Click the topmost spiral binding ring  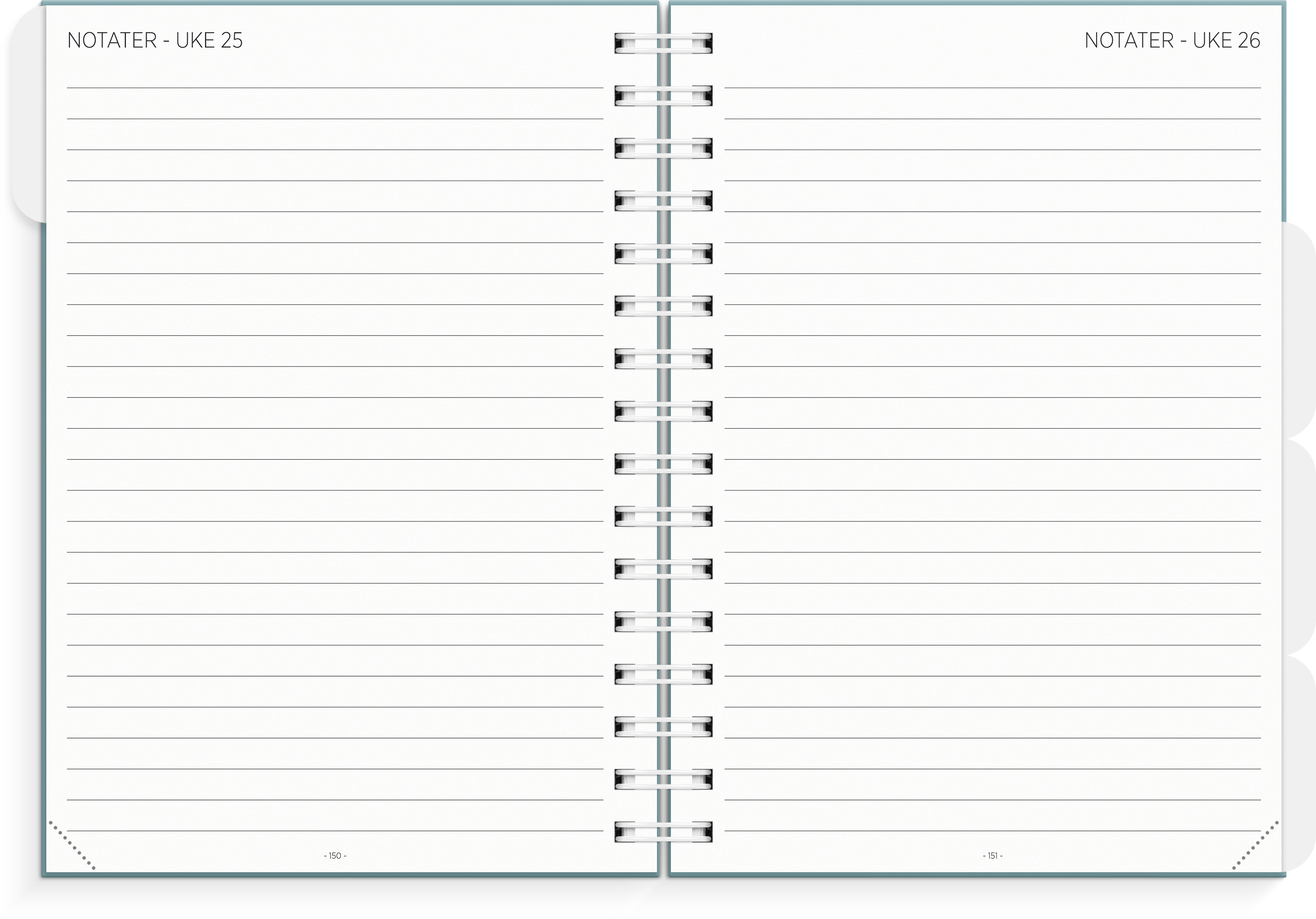663,43
